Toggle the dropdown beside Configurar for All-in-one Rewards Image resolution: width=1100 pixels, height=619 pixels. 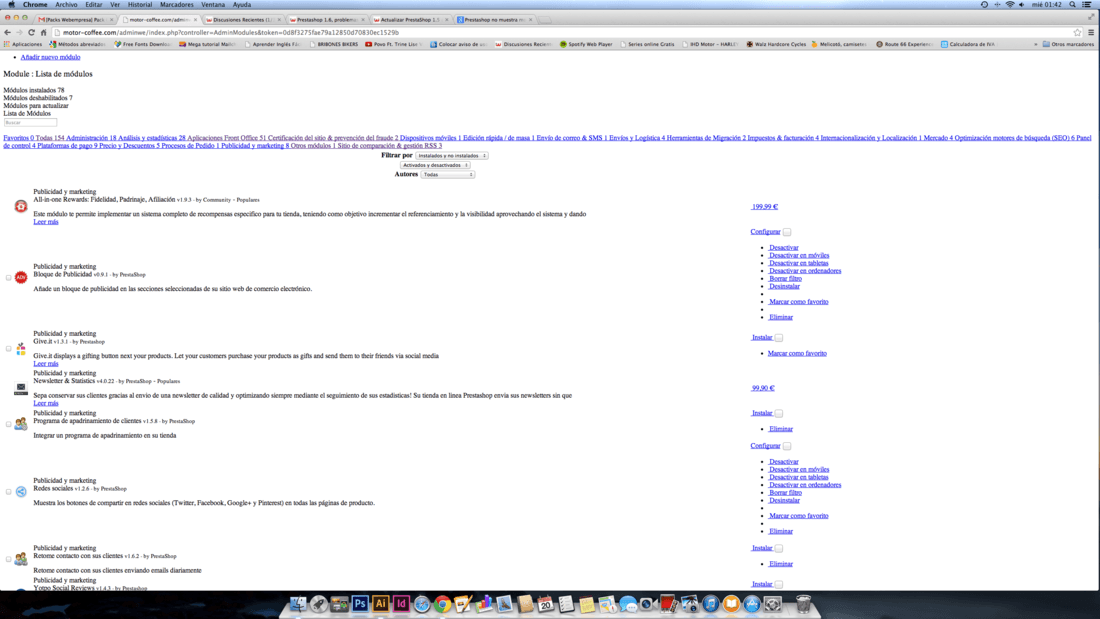tap(787, 232)
